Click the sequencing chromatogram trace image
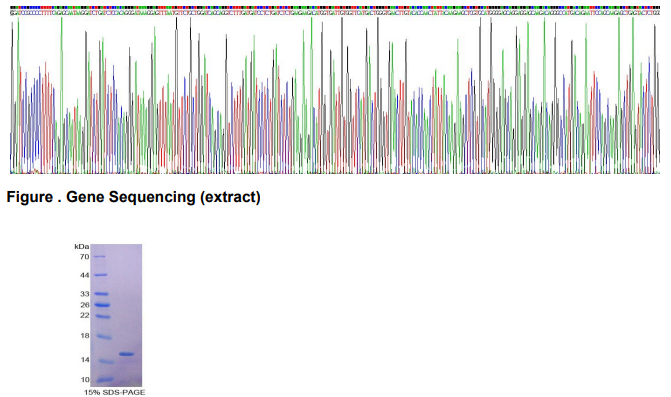This screenshot has width=671, height=397. pyautogui.click(x=335, y=95)
